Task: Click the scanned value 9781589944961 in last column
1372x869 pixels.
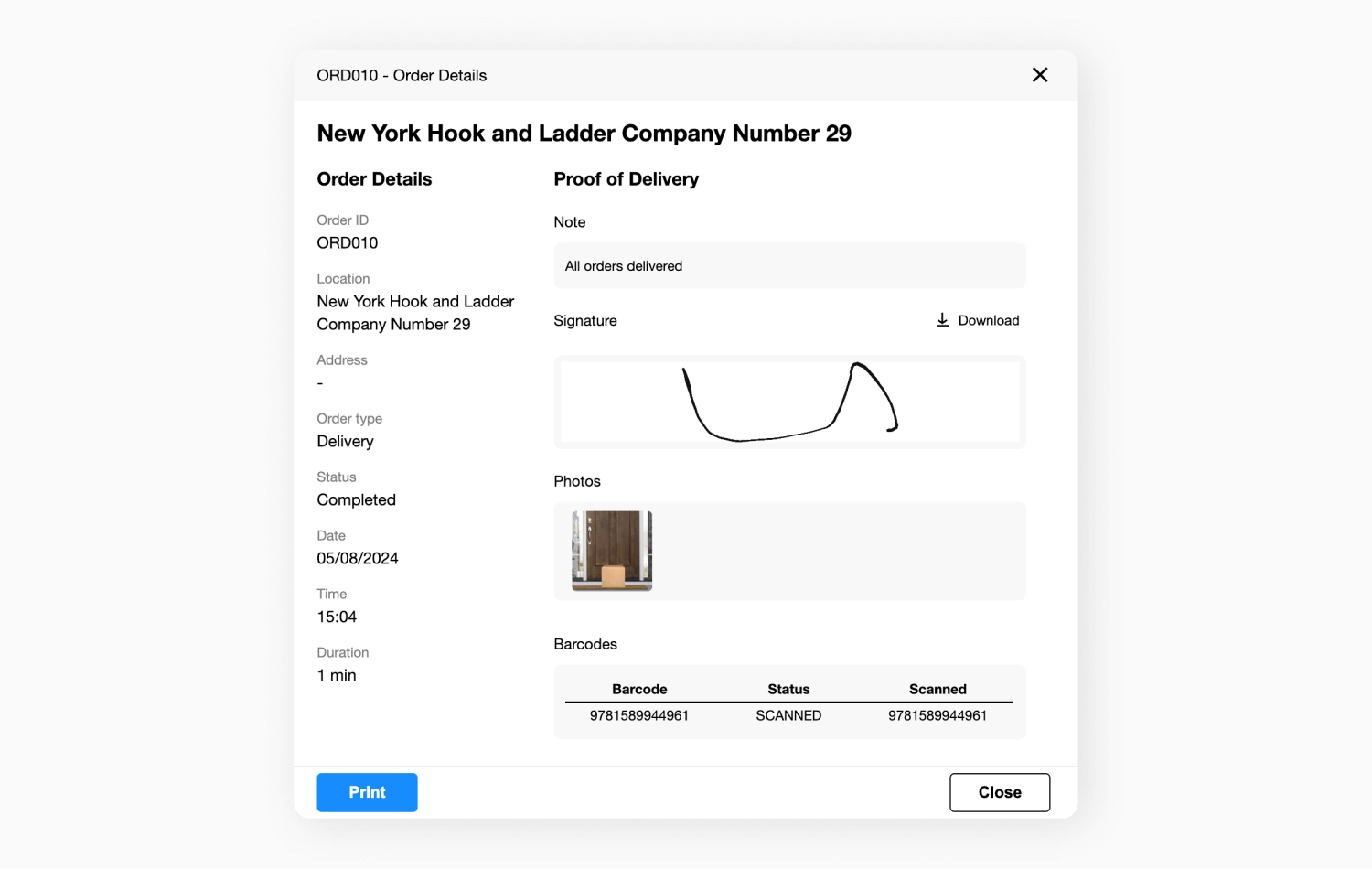Action: (938, 715)
